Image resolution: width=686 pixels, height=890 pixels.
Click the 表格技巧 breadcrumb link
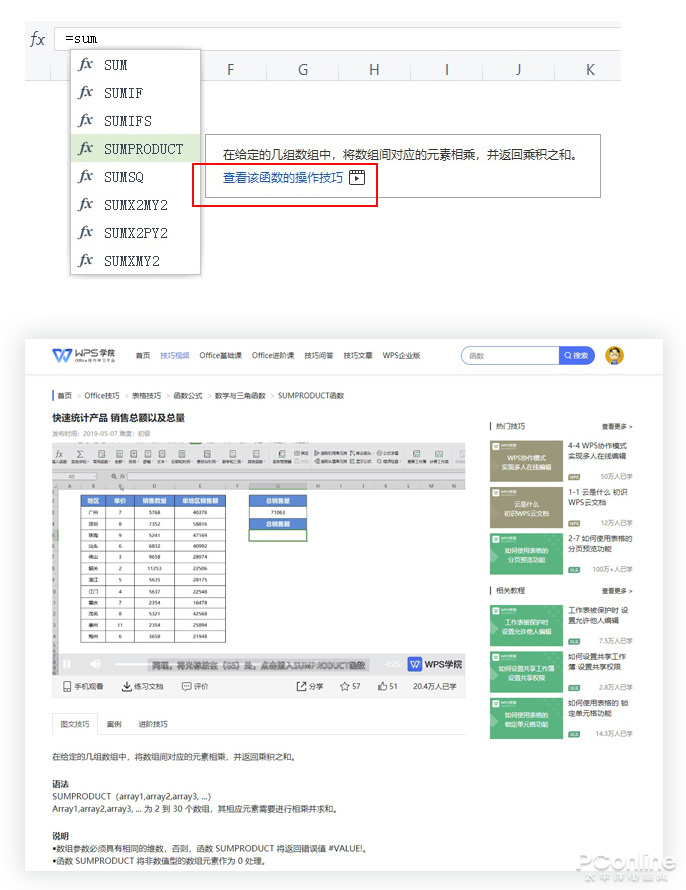146,396
